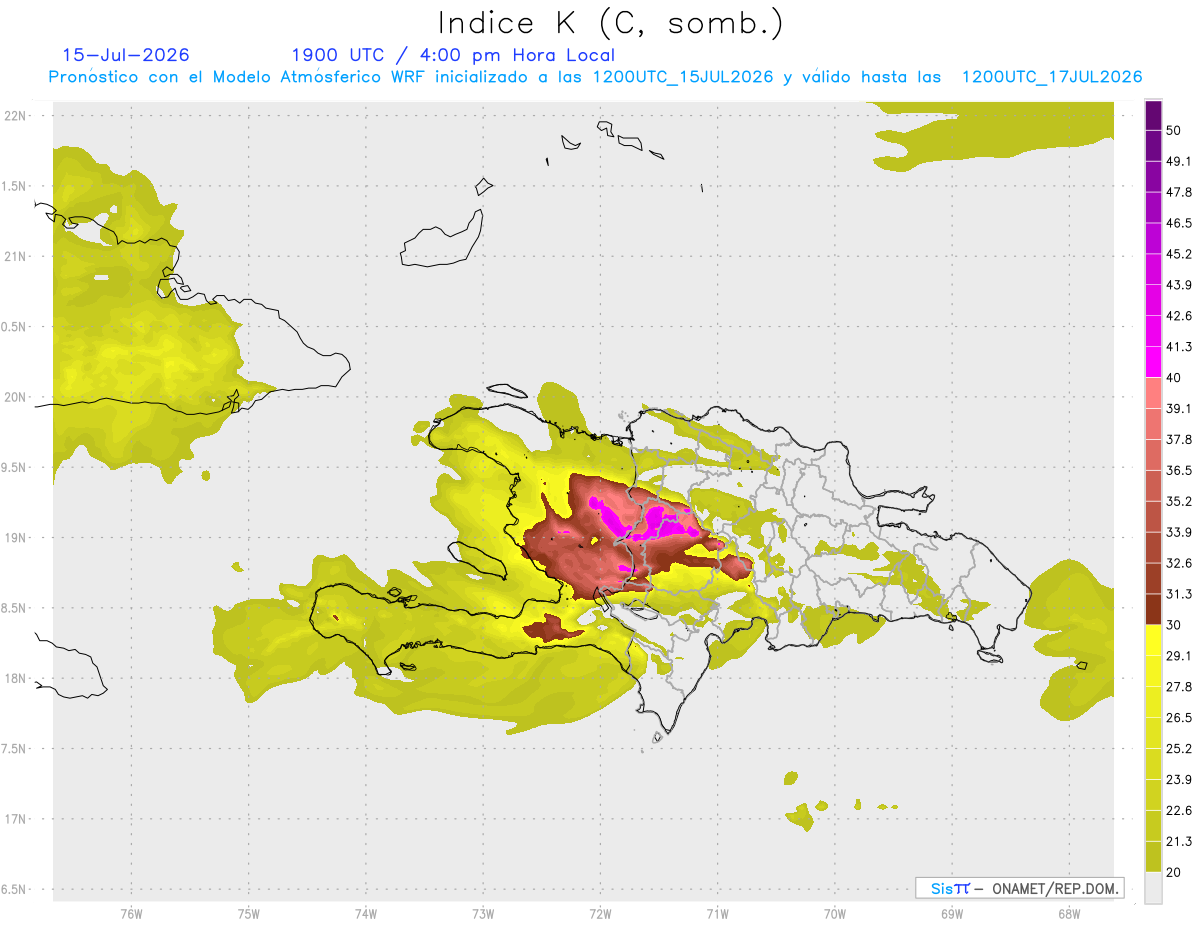Screen dimensions: 1200x927
Task: Click the latitude label "21N"
Action: (x=15, y=256)
